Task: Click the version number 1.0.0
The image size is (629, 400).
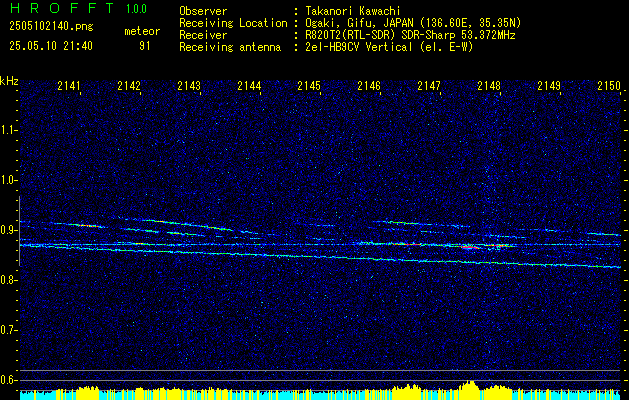Action: tap(136, 9)
